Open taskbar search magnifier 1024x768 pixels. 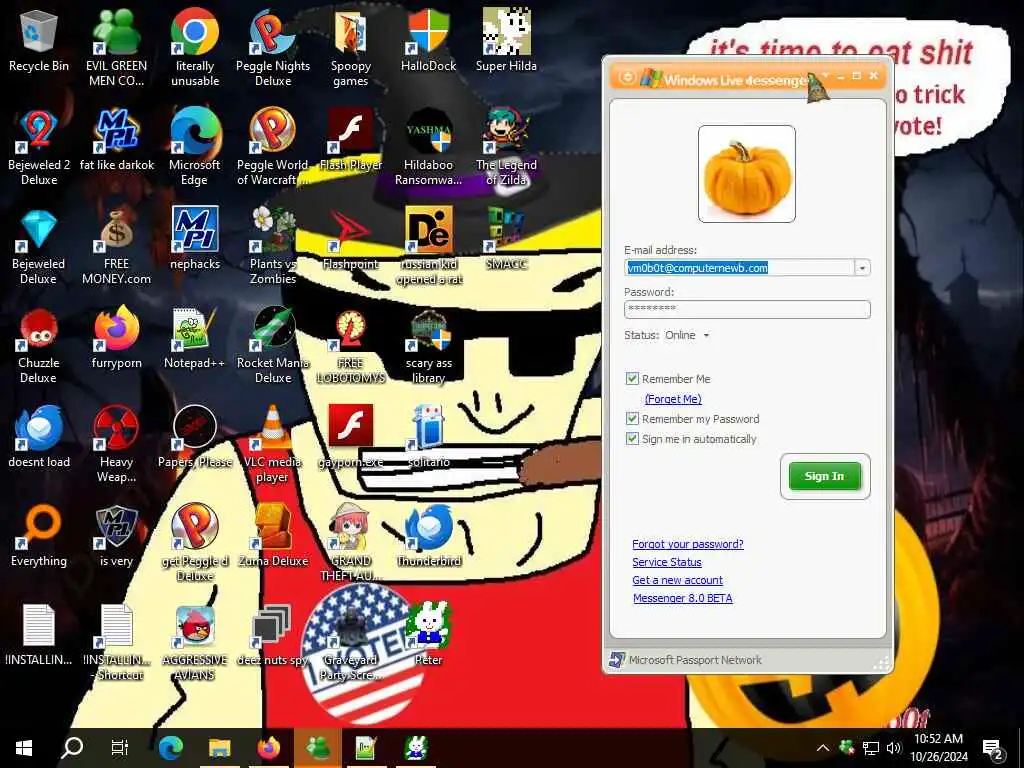tap(72, 748)
